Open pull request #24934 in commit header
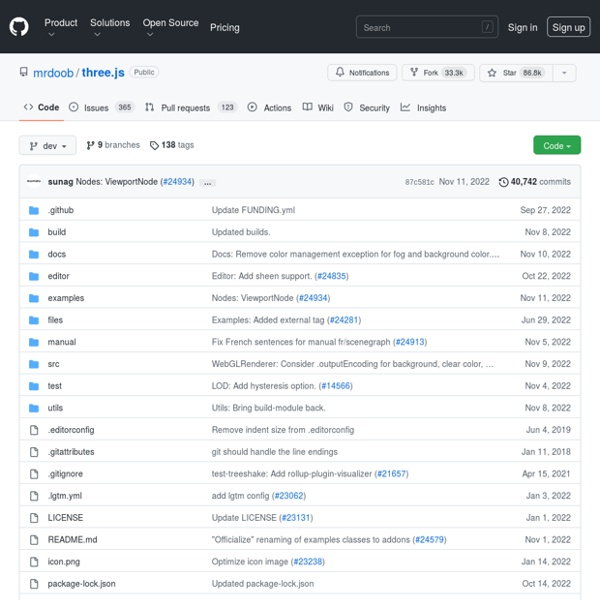The width and height of the screenshot is (600, 600). 177,182
